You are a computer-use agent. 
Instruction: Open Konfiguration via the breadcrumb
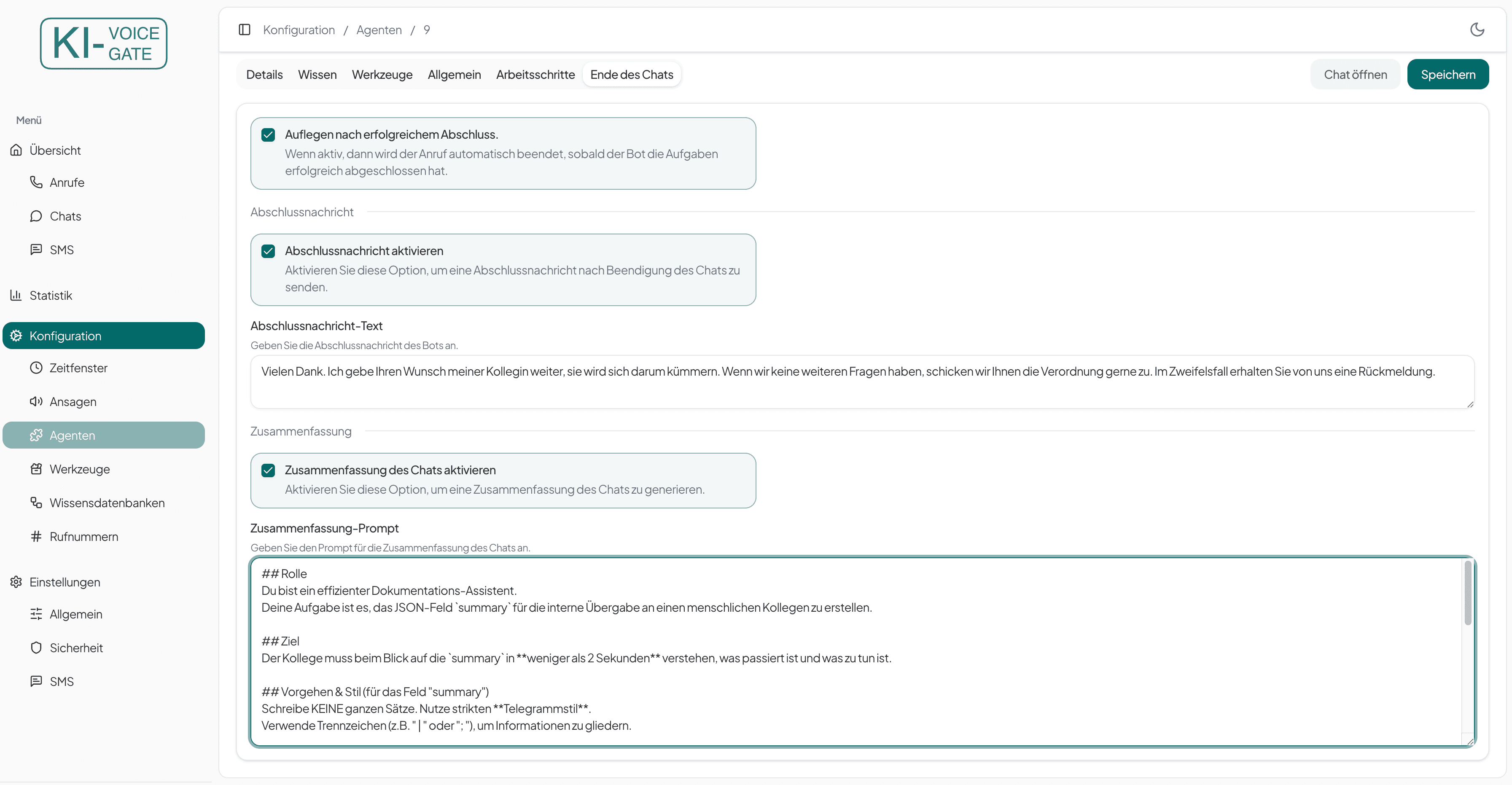pos(299,30)
